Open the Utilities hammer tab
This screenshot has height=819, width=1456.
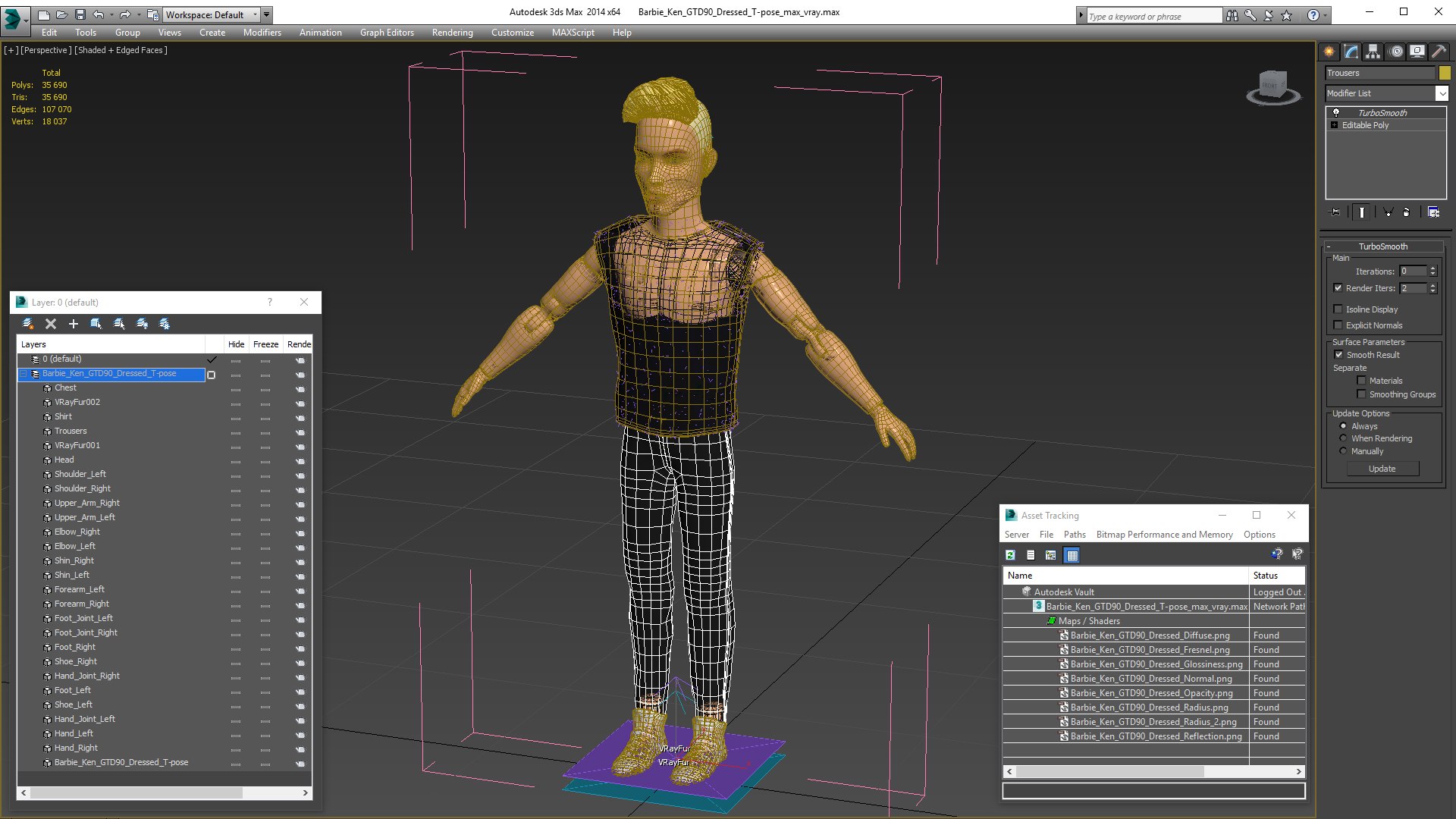click(x=1439, y=52)
